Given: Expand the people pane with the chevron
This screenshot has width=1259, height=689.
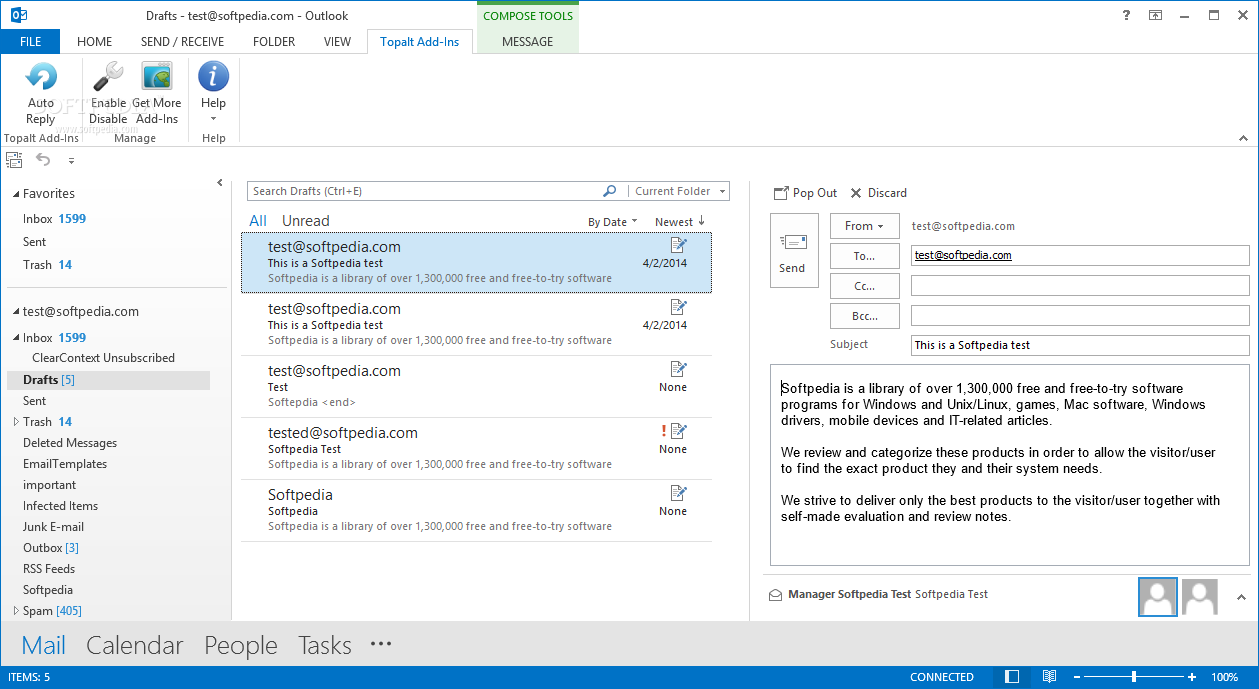Looking at the screenshot, I should click(1241, 597).
